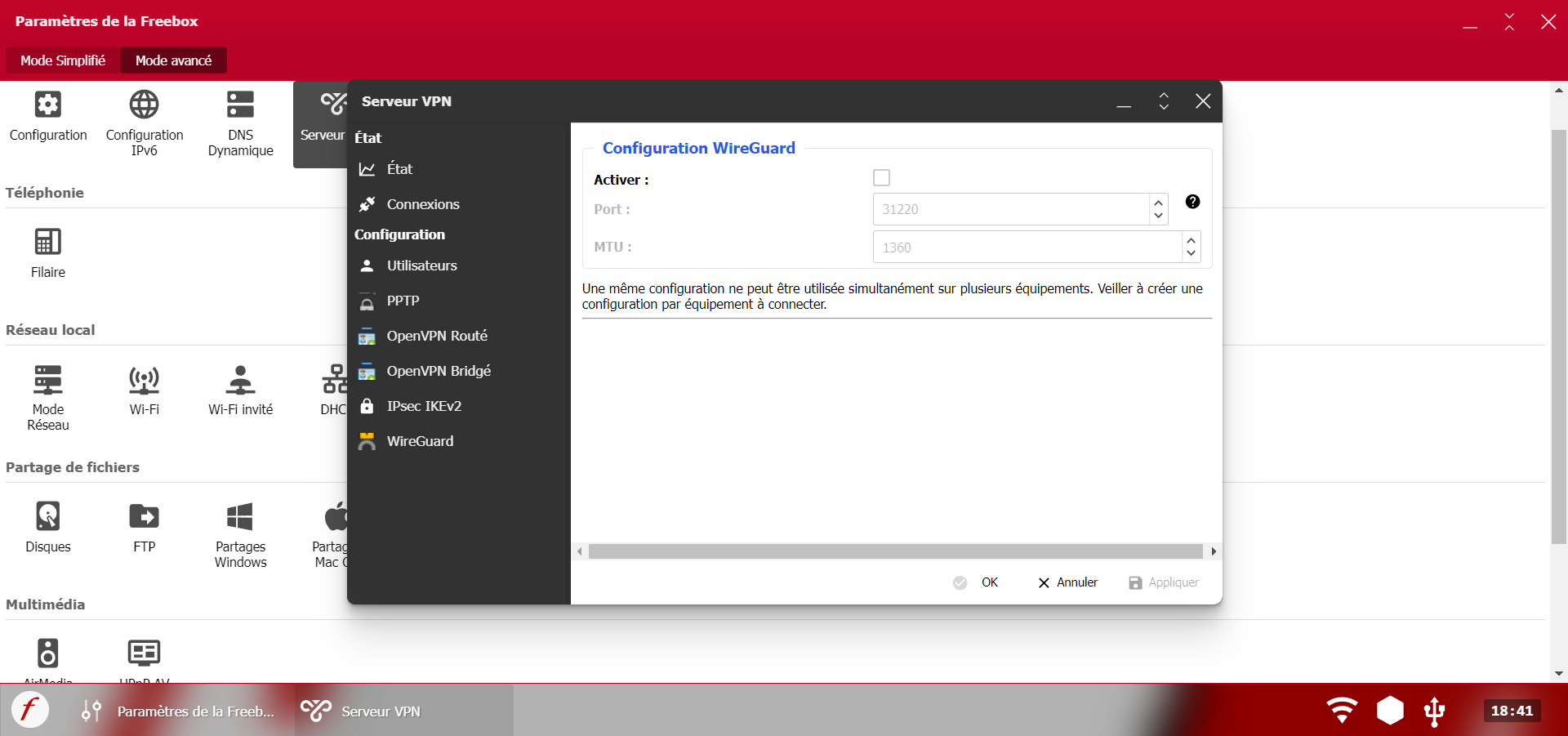This screenshot has height=736, width=1568.
Task: Open IPsec IKEv2 configuration
Action: click(459, 406)
